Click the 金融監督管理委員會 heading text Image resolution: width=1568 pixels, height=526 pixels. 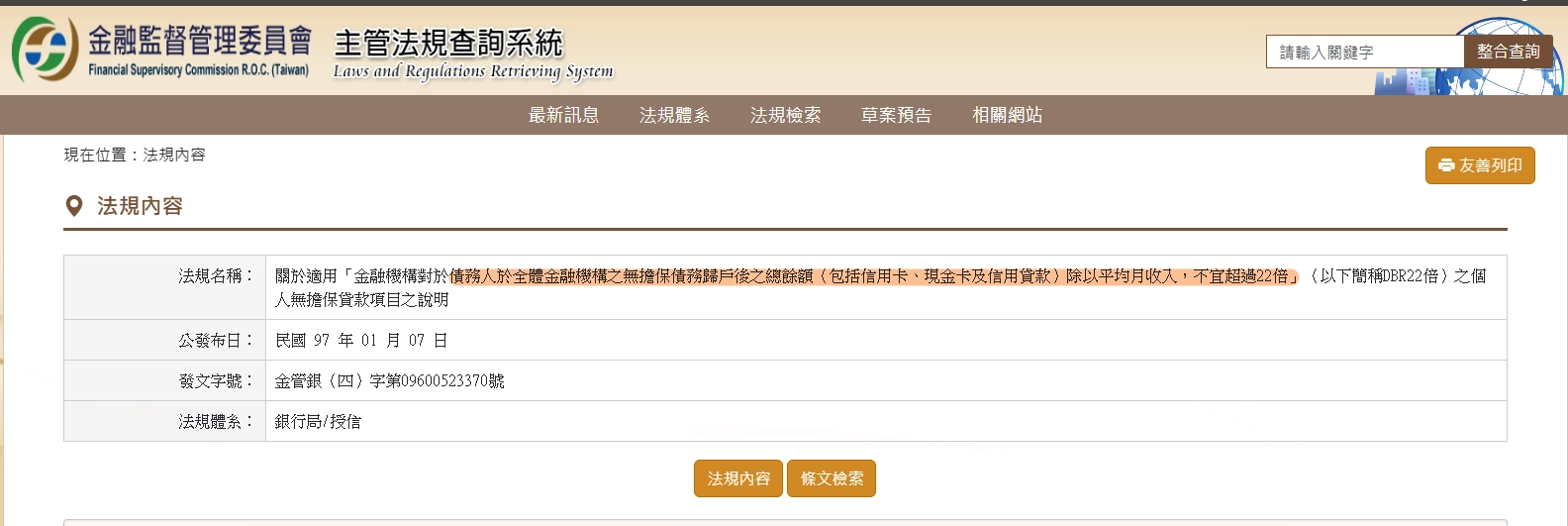[x=199, y=40]
